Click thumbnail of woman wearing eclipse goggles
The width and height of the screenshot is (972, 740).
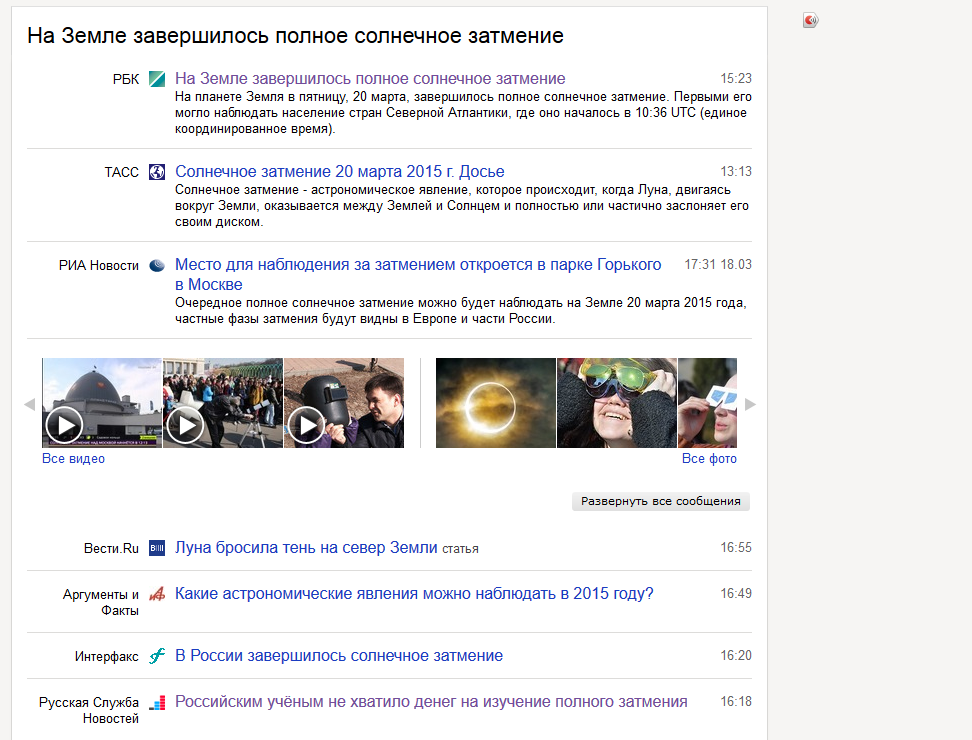616,403
